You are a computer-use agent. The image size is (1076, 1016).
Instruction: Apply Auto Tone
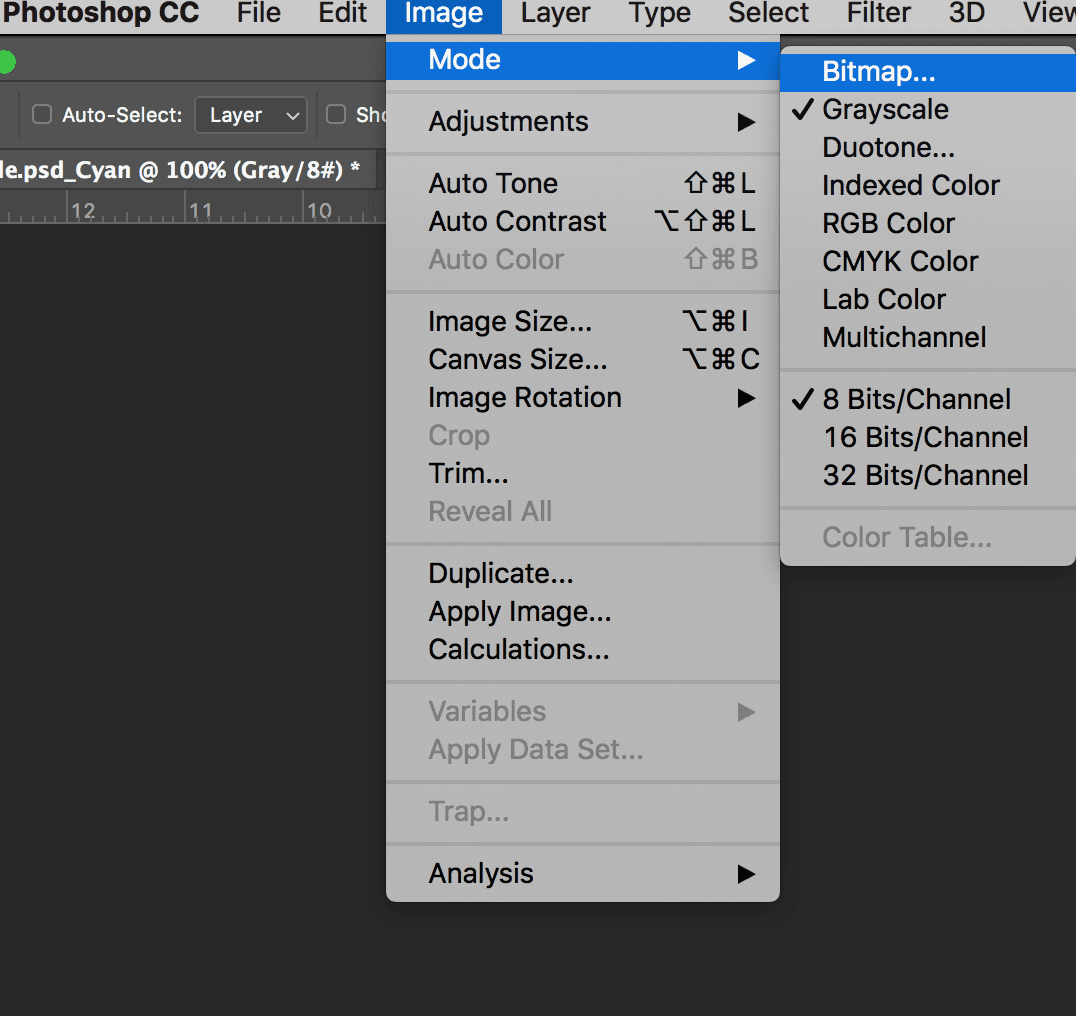click(583, 184)
